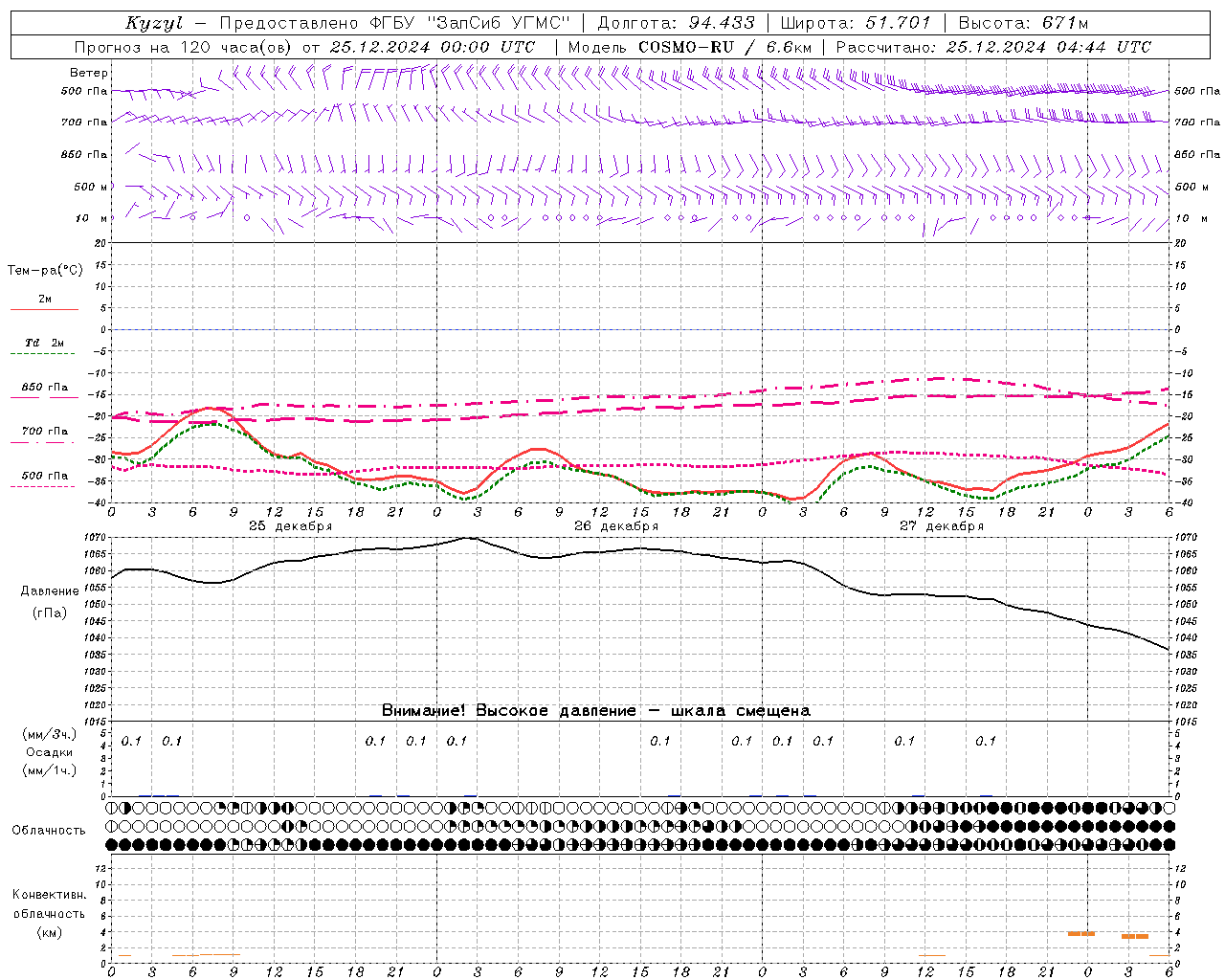Select the 25 декабря date label
This screenshot has height=980, width=1225.
[x=291, y=526]
